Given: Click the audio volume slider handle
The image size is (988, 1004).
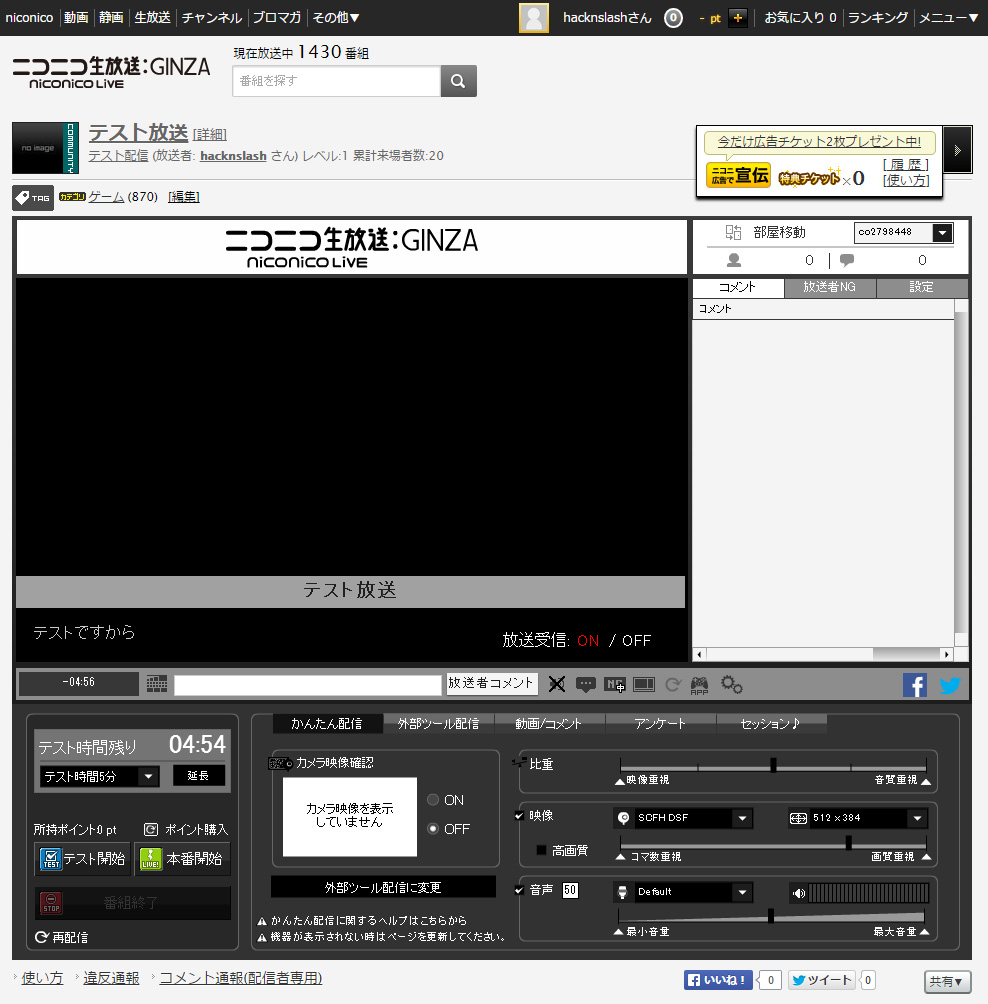Looking at the screenshot, I should (770, 916).
